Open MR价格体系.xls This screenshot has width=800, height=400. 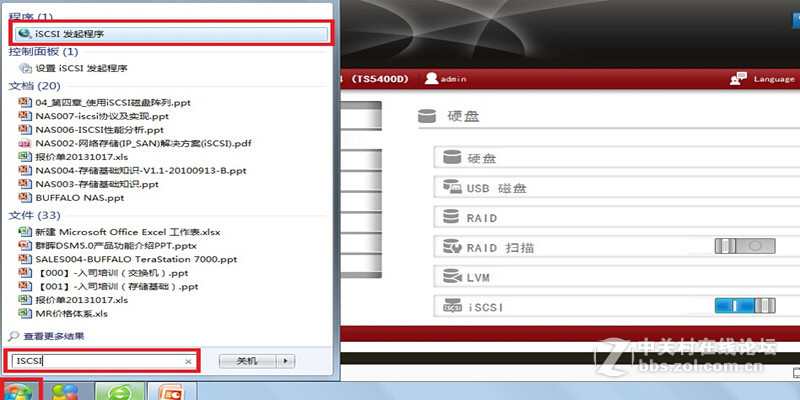[71, 313]
